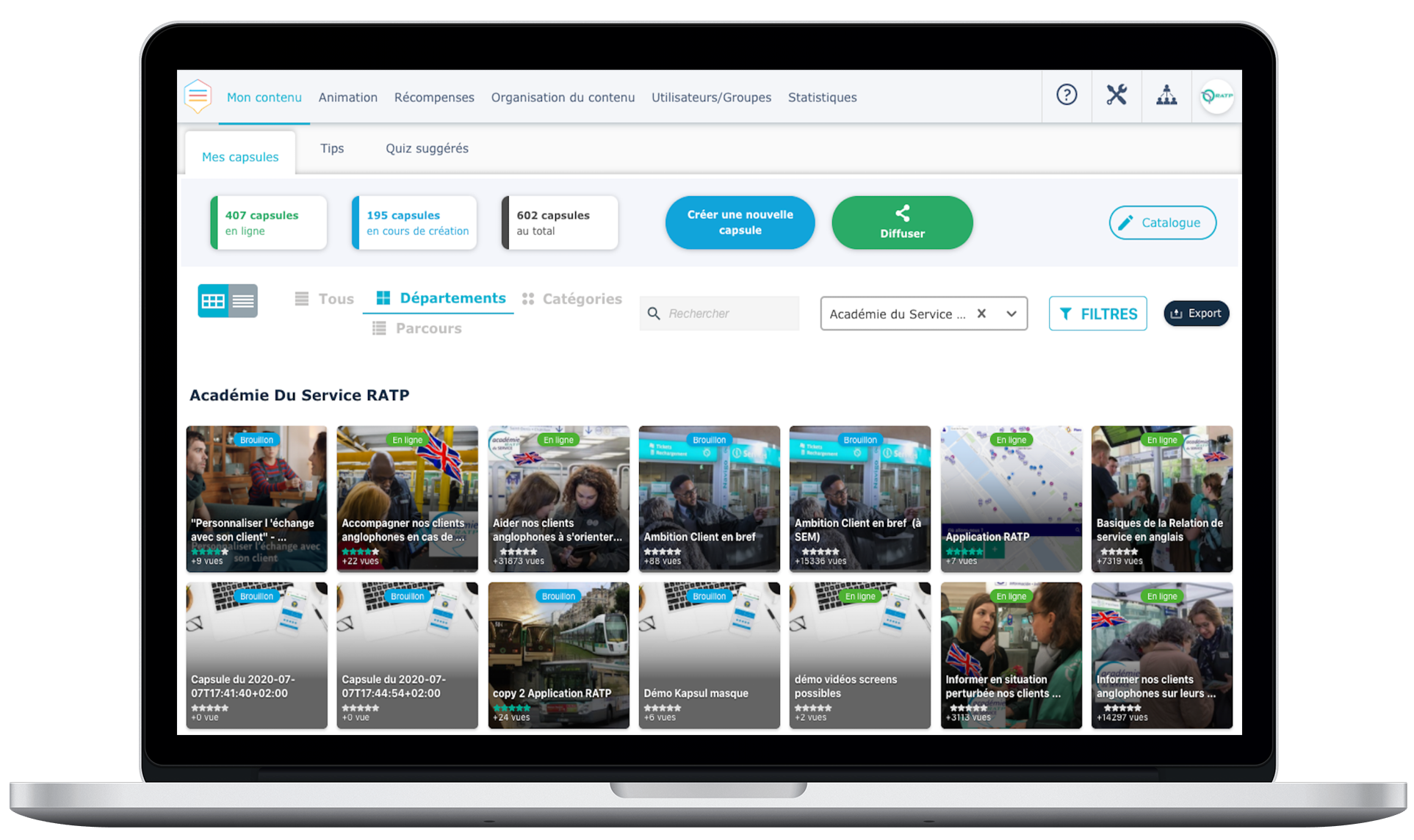This screenshot has width=1414, height=840.
Task: Click the magnifier search icon
Action: 654,314
